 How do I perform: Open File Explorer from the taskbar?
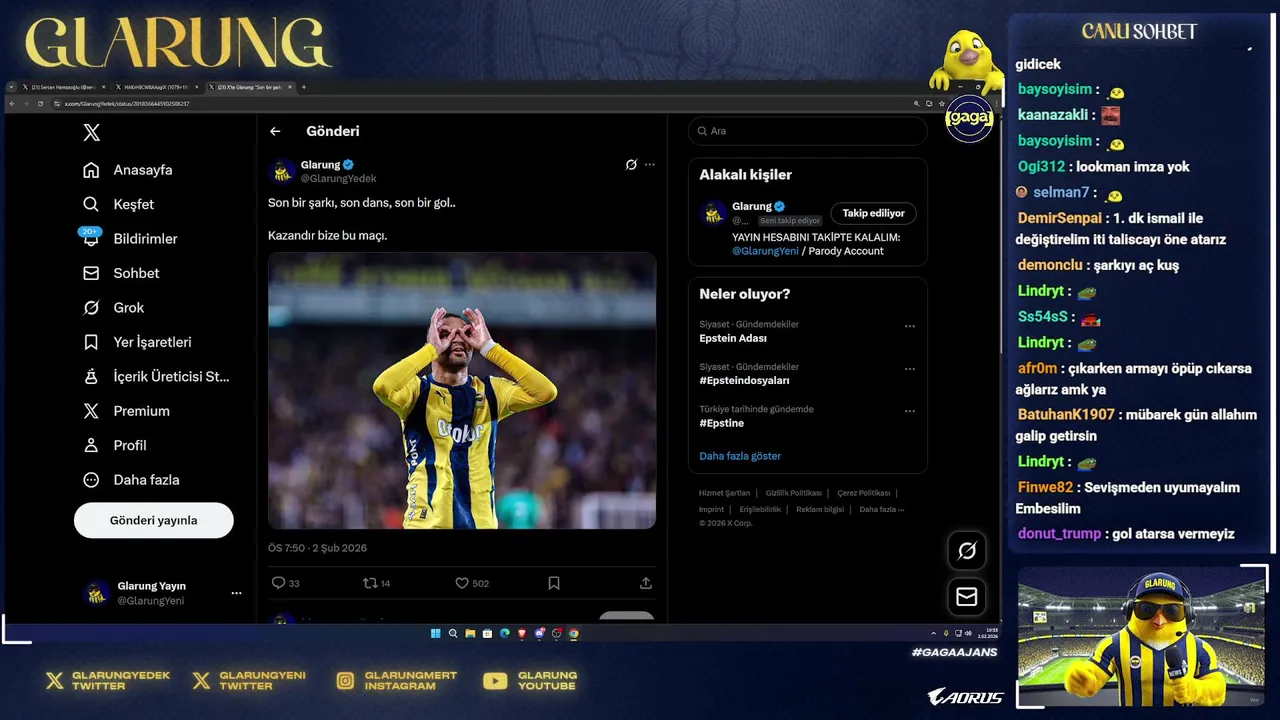click(470, 633)
